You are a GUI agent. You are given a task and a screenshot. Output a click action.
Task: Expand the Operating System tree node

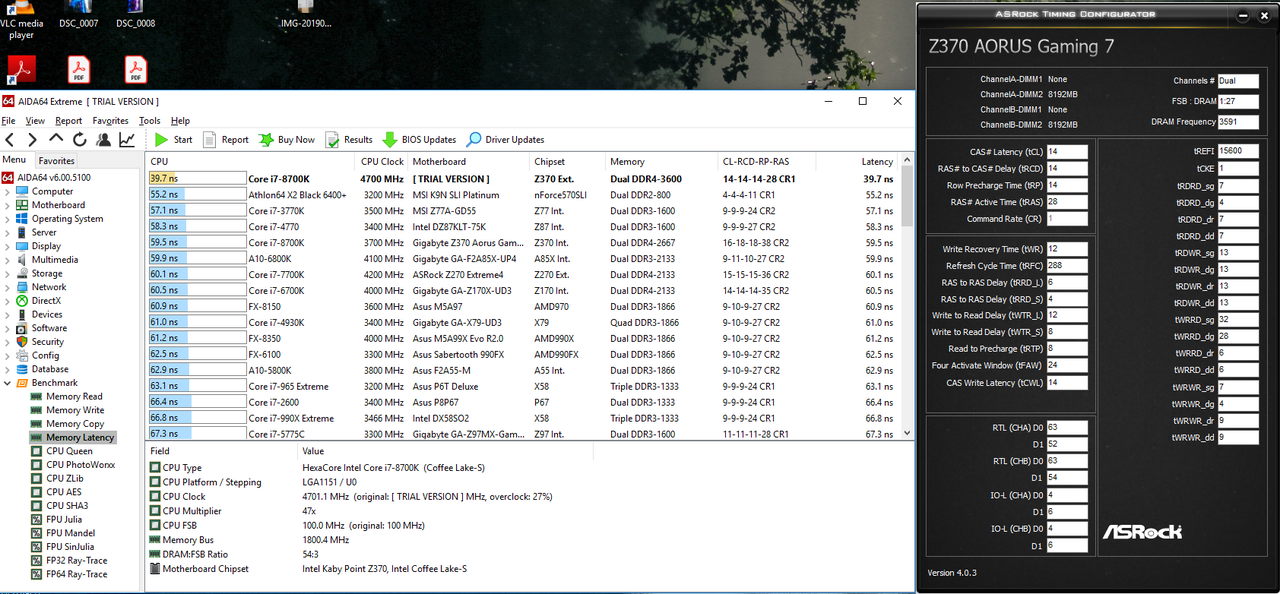[8, 219]
